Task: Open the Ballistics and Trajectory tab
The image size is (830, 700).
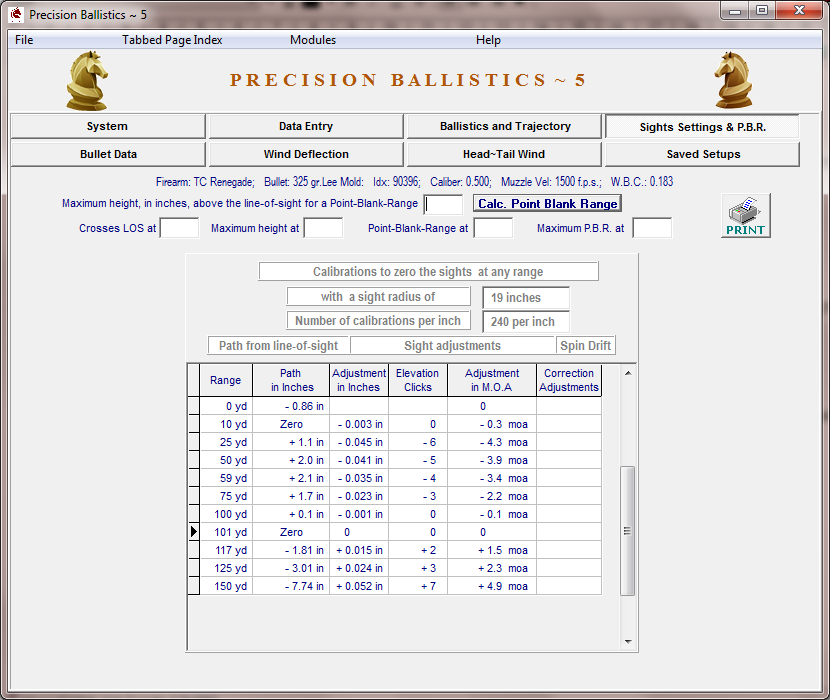Action: 505,126
